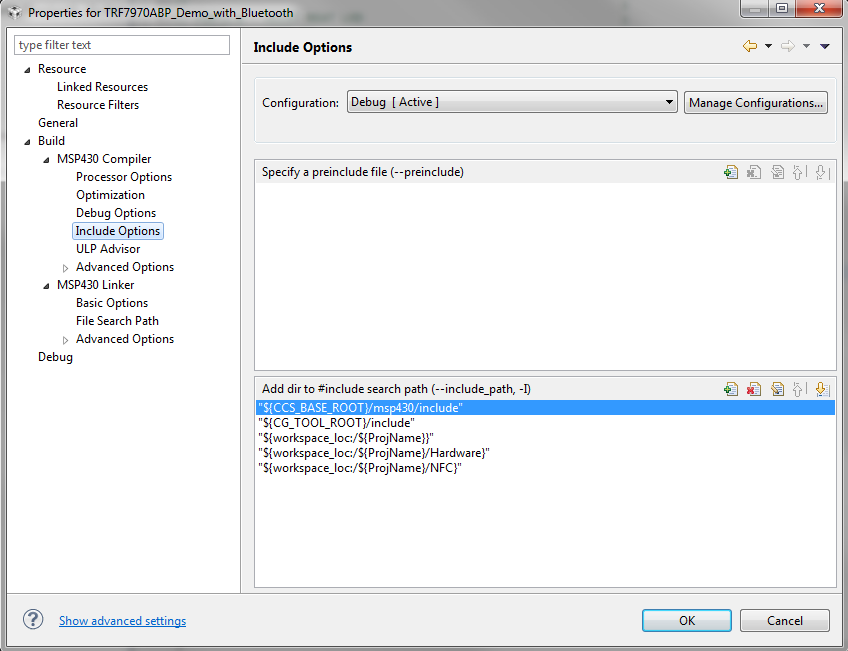
Task: Maximize the Properties dialog window
Action: [782, 8]
